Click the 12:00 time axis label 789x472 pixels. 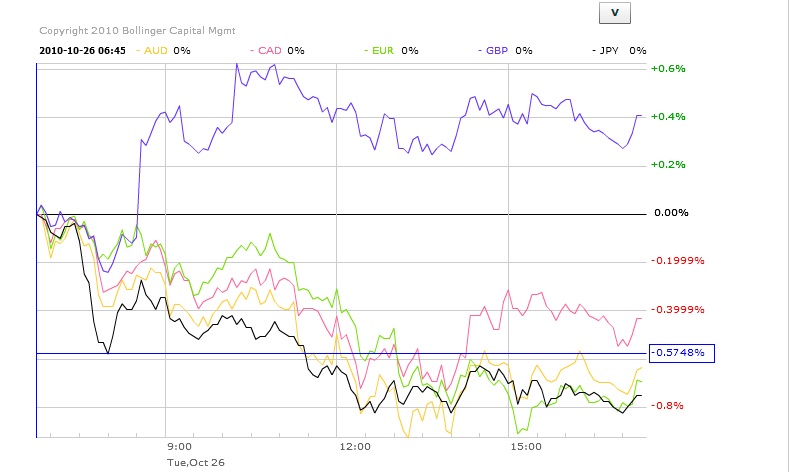(355, 446)
